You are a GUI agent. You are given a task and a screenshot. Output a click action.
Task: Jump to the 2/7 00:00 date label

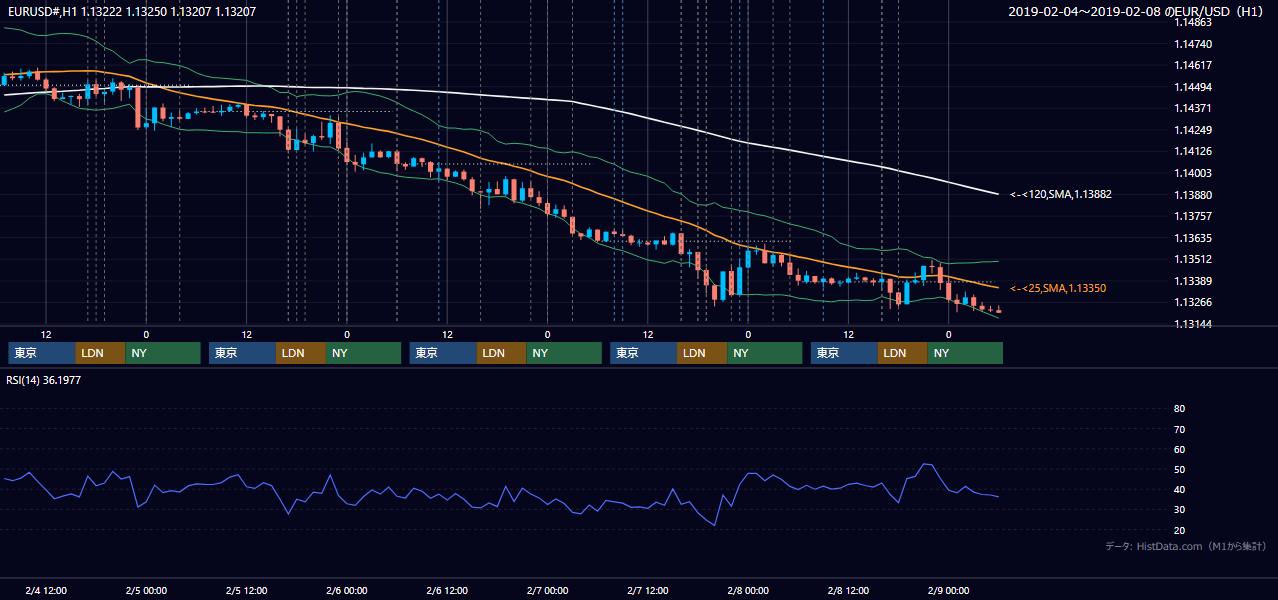(x=547, y=590)
